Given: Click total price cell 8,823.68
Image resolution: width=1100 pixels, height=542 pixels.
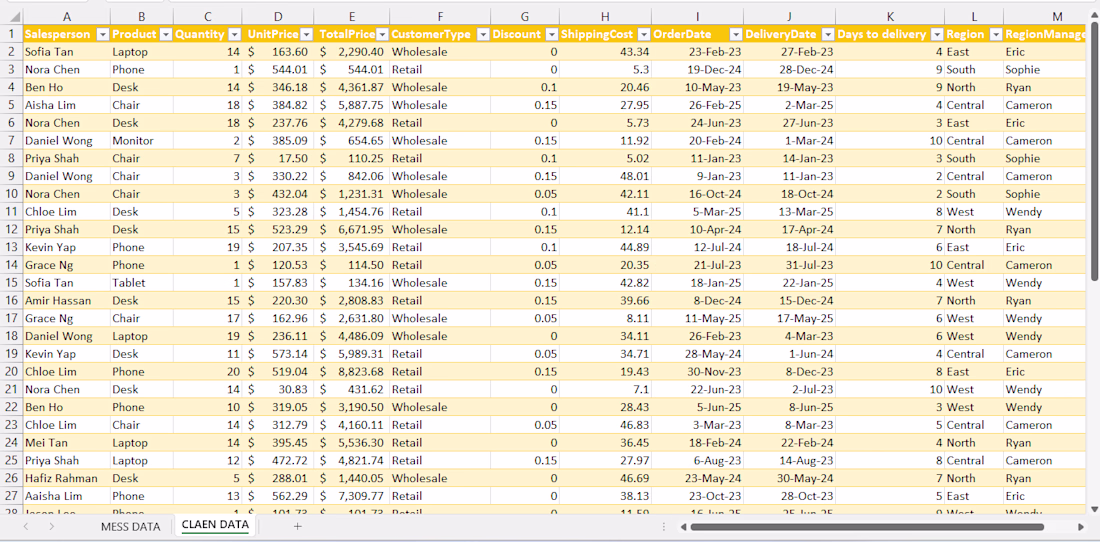Looking at the screenshot, I should [351, 372].
